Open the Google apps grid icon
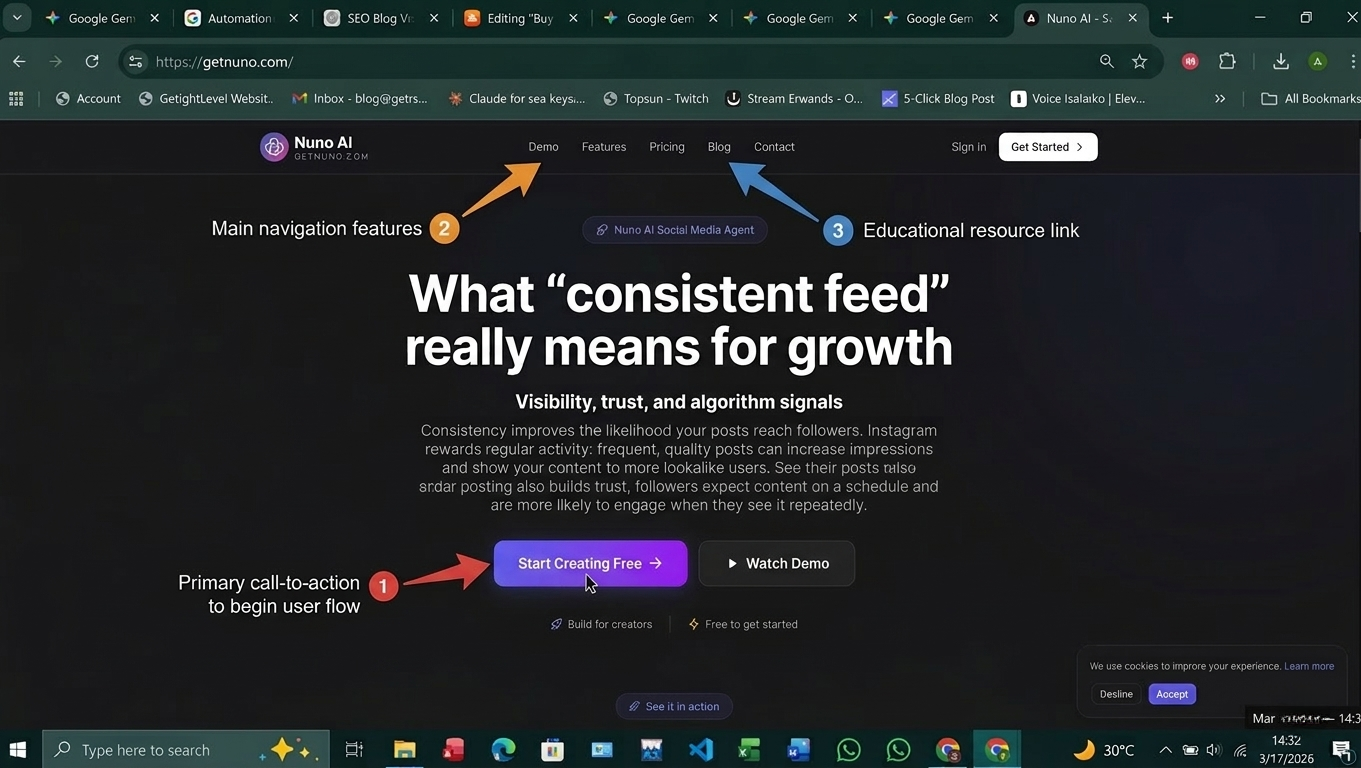The width and height of the screenshot is (1361, 768). [16, 99]
